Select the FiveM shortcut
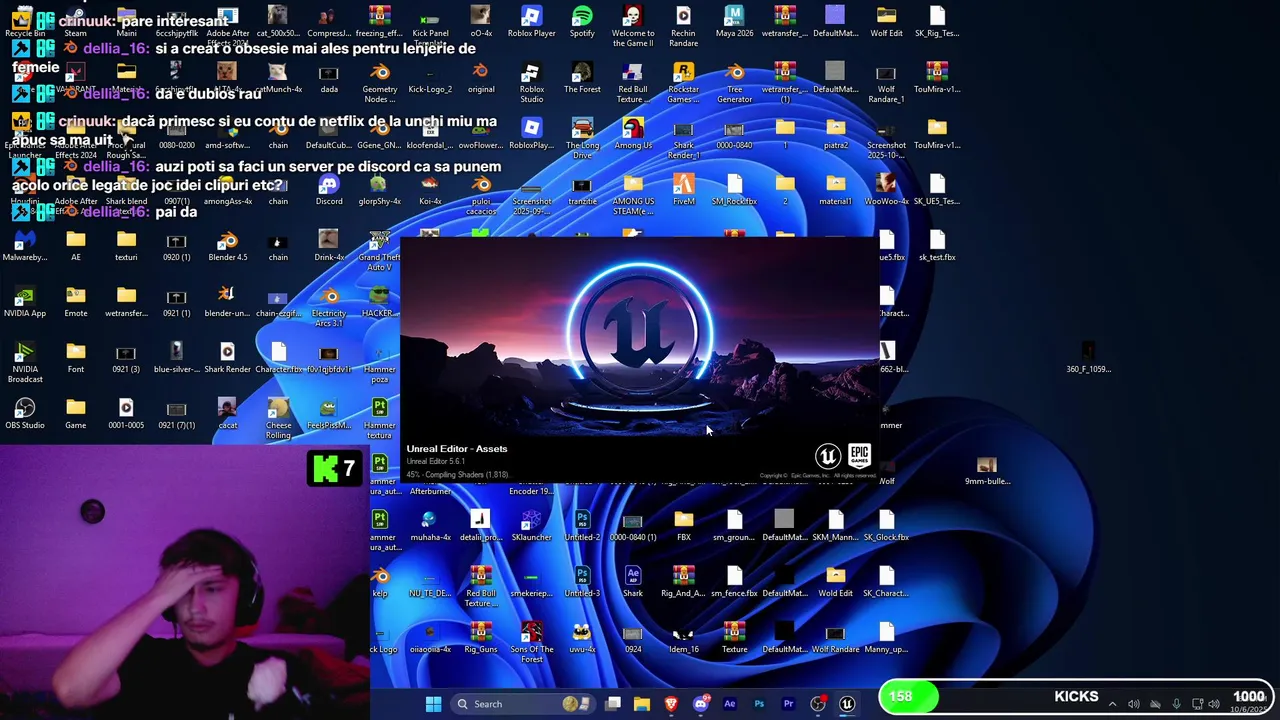The image size is (1280, 720). (x=683, y=190)
